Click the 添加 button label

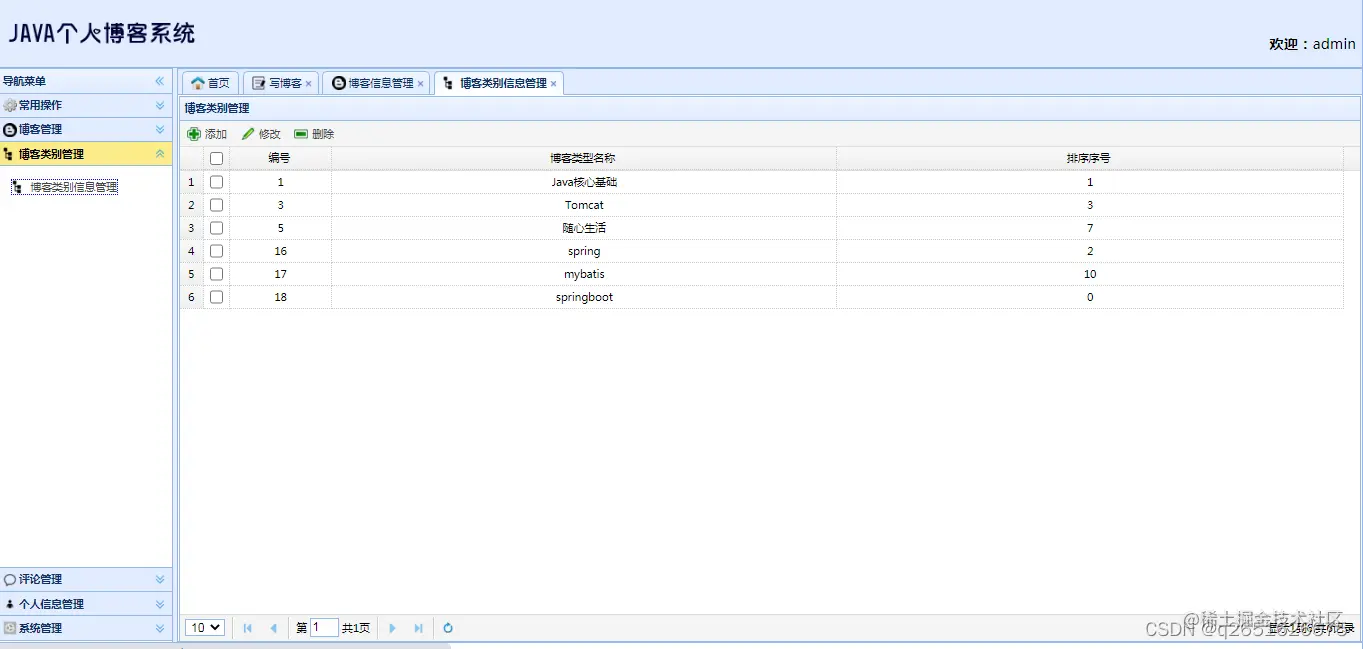point(216,134)
